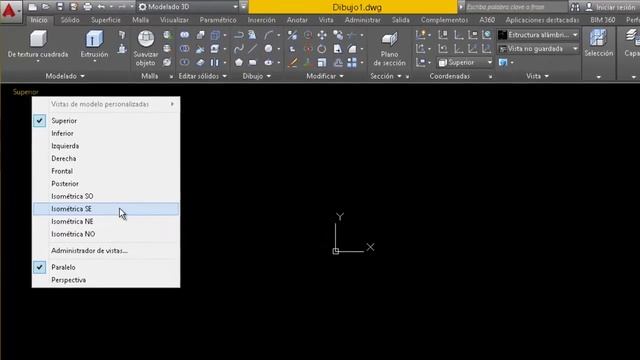Click the Box 'De textura cuadrada' tool

(38, 39)
